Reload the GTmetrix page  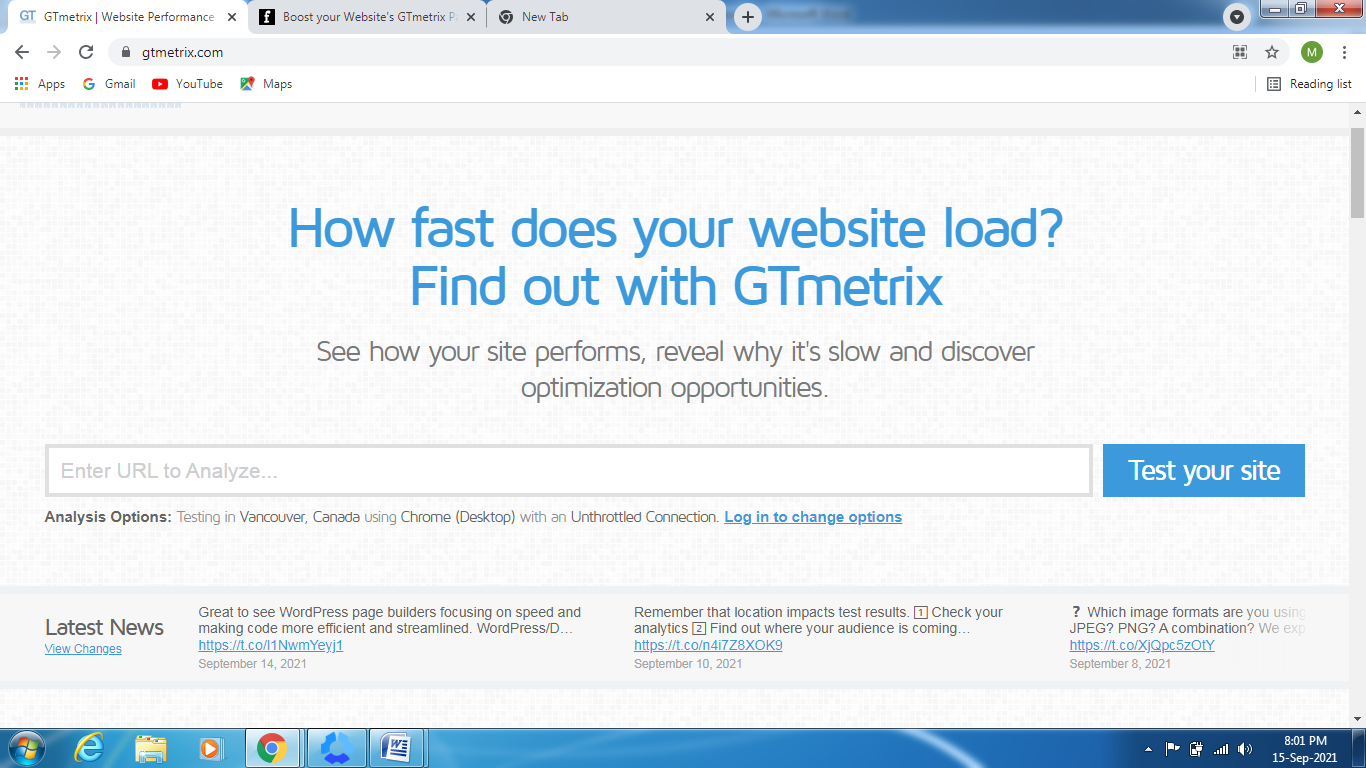coord(86,52)
